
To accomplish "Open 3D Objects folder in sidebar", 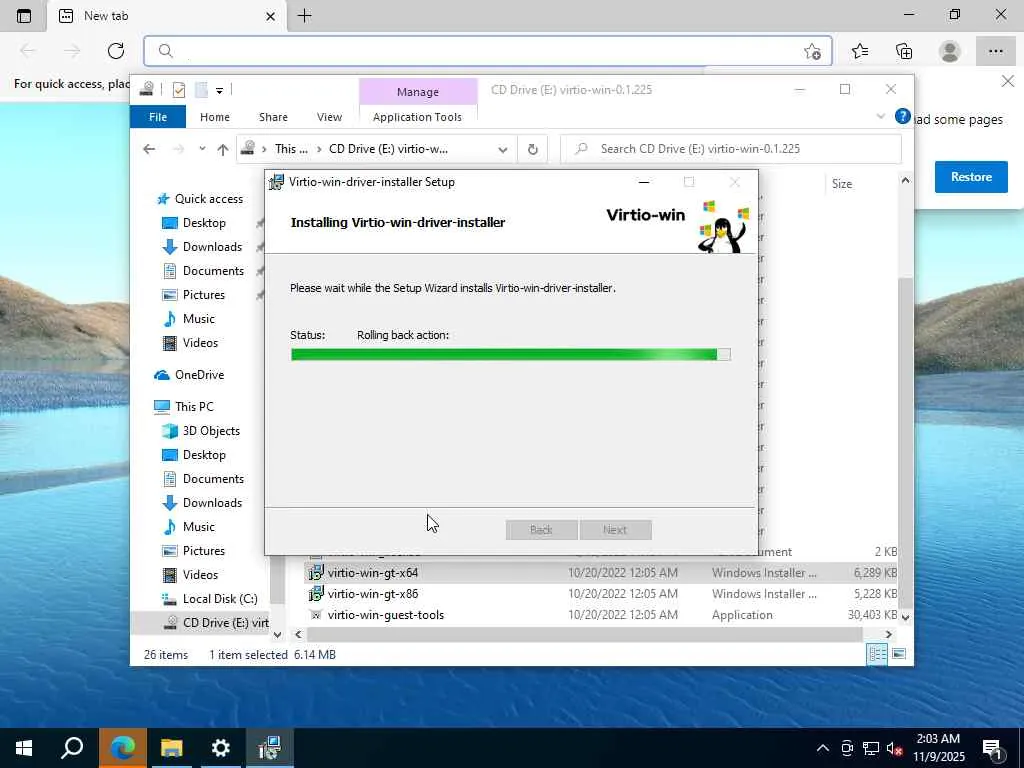I will click(211, 431).
